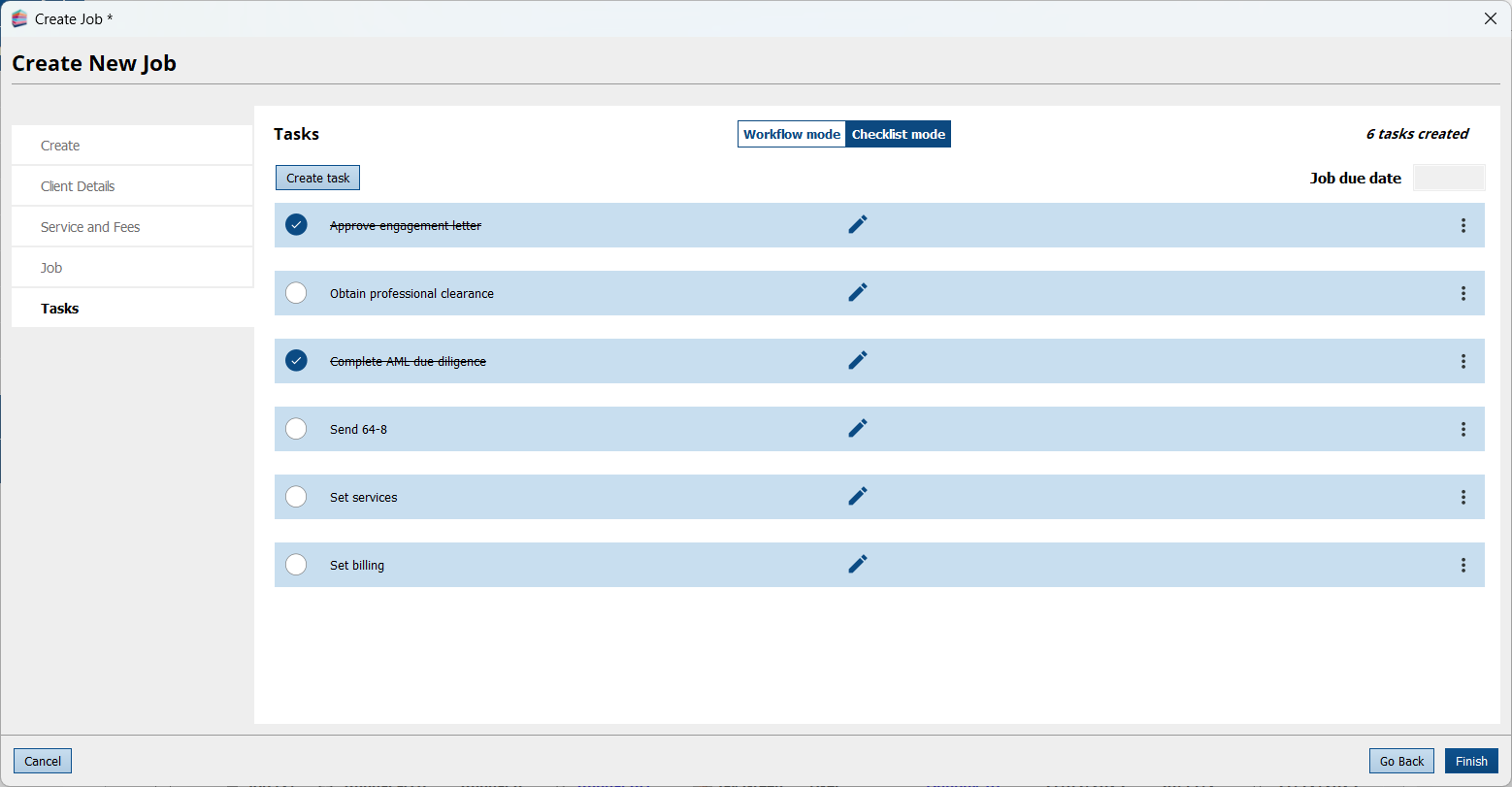
Task: Open editor for 'Set billing' task
Action: click(857, 564)
